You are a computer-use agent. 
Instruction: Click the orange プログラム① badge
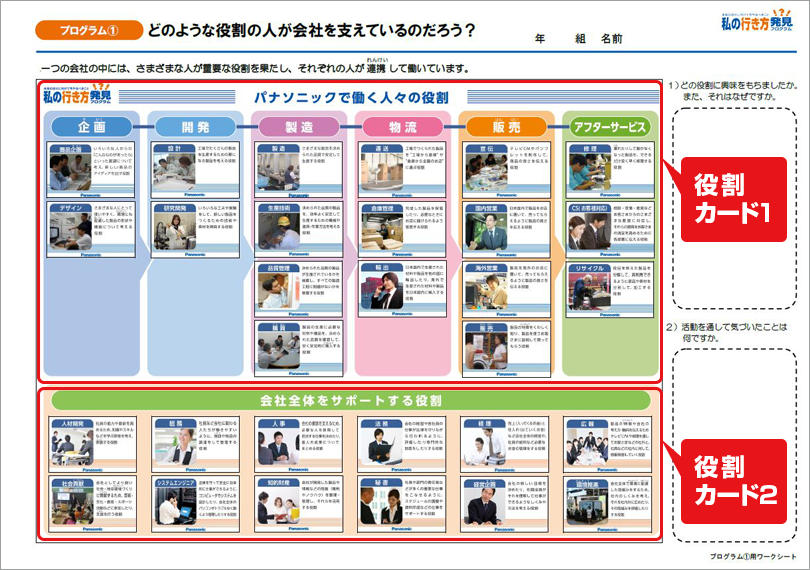89,30
